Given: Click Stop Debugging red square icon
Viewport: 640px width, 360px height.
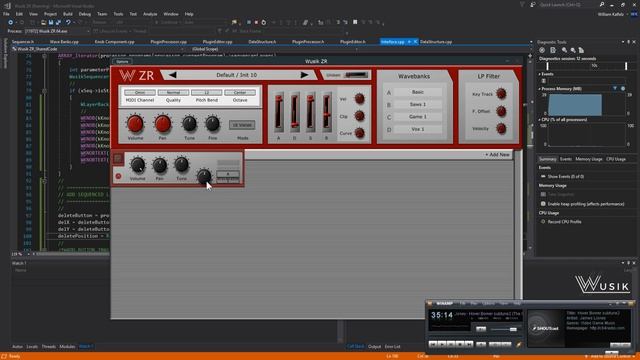Looking at the screenshot, I should pyautogui.click(x=256, y=22).
